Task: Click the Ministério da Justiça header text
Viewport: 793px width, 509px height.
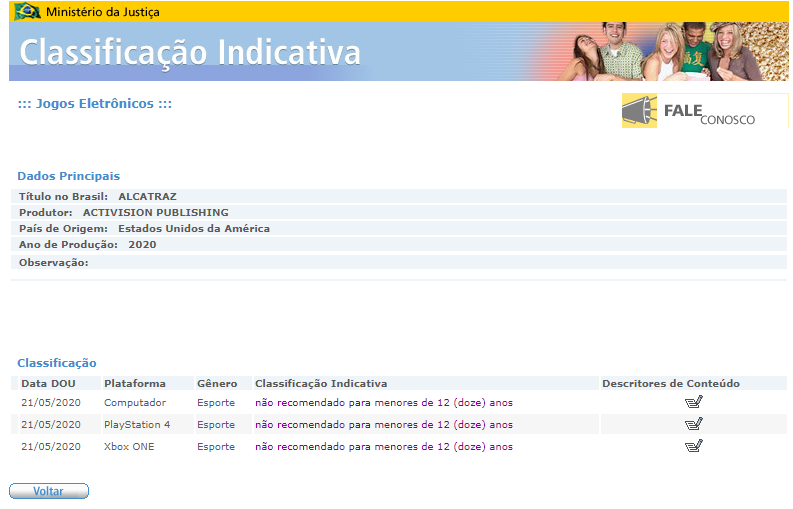Action: pos(103,12)
